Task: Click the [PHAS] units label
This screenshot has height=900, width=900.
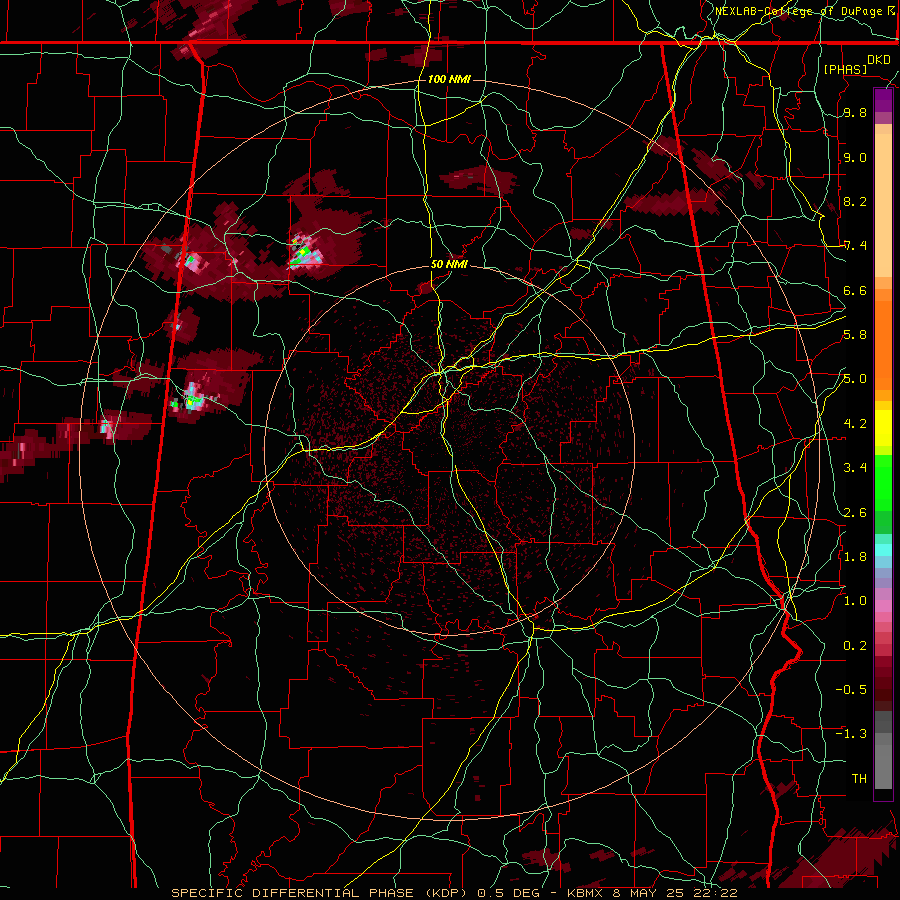Action: click(845, 69)
